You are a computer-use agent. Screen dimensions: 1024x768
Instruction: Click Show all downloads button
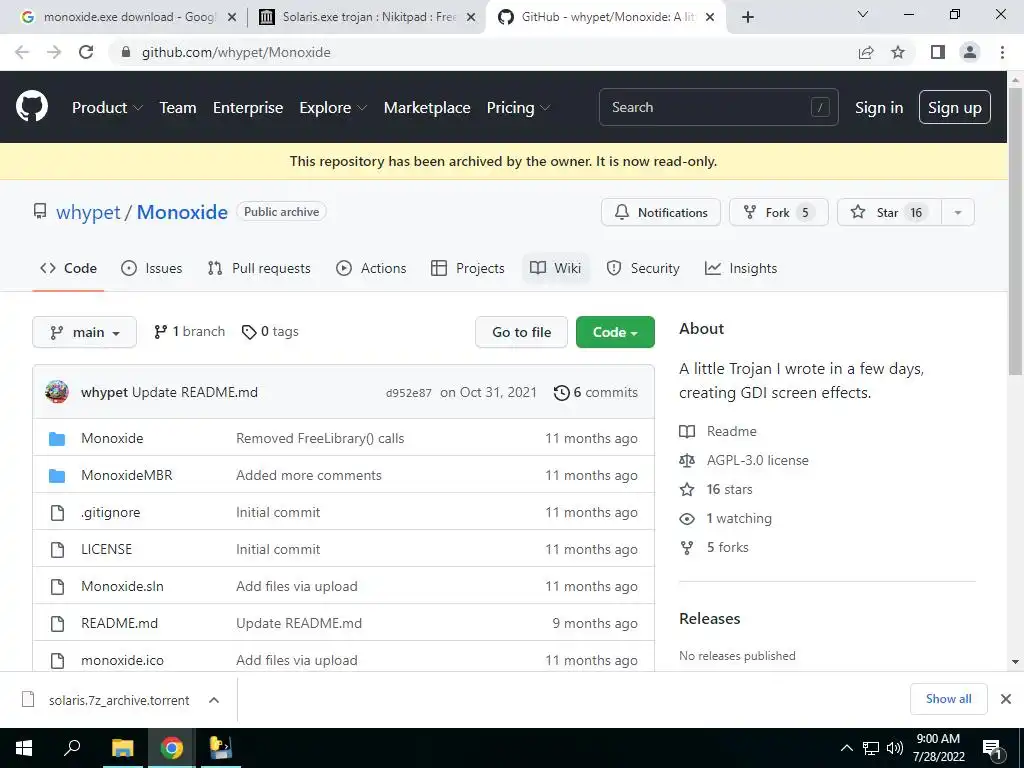(x=948, y=699)
